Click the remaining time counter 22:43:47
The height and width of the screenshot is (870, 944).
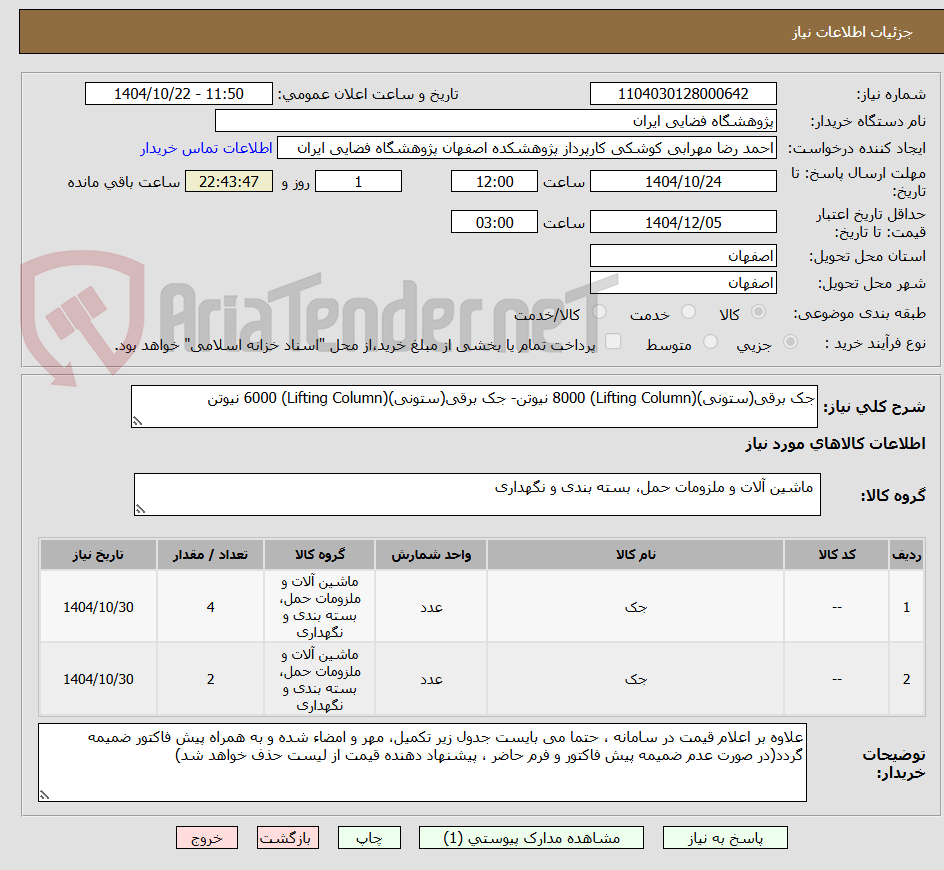[x=228, y=181]
